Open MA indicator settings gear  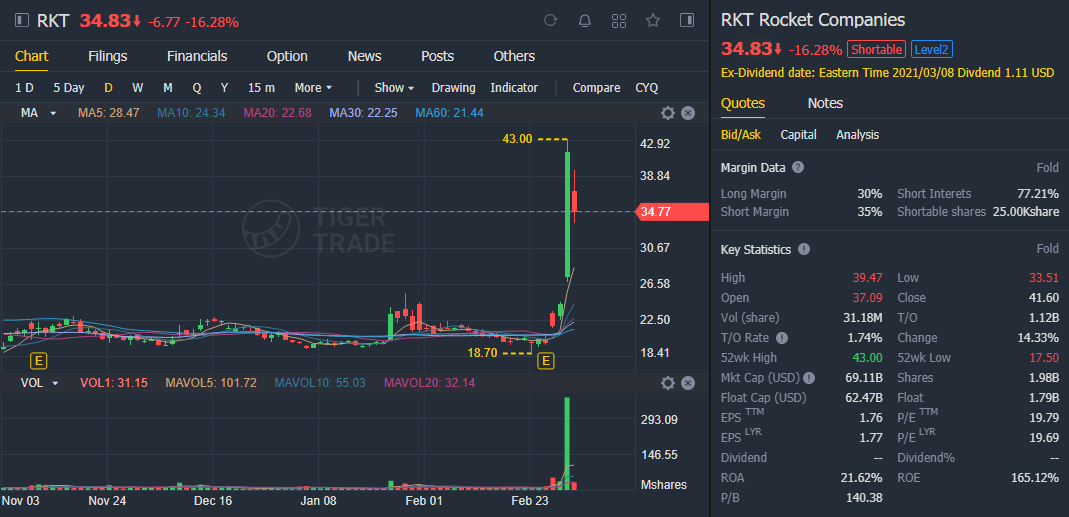667,113
